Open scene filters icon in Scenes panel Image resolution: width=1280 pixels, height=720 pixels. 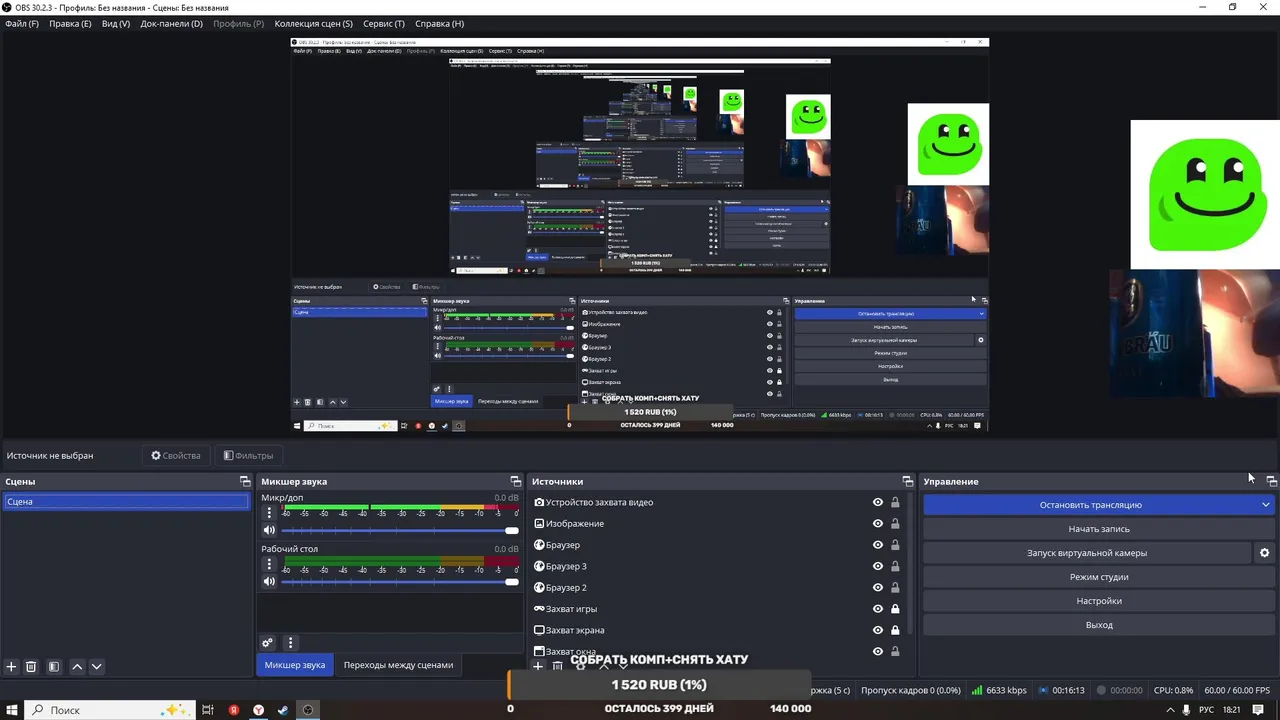point(54,667)
